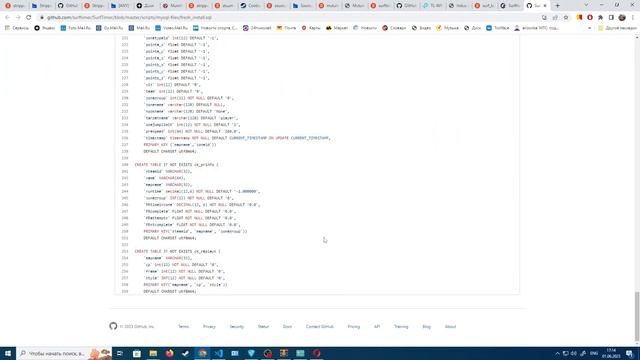Switch to the Диск tab
The height and width of the screenshot is (360, 640).
click(146, 6)
